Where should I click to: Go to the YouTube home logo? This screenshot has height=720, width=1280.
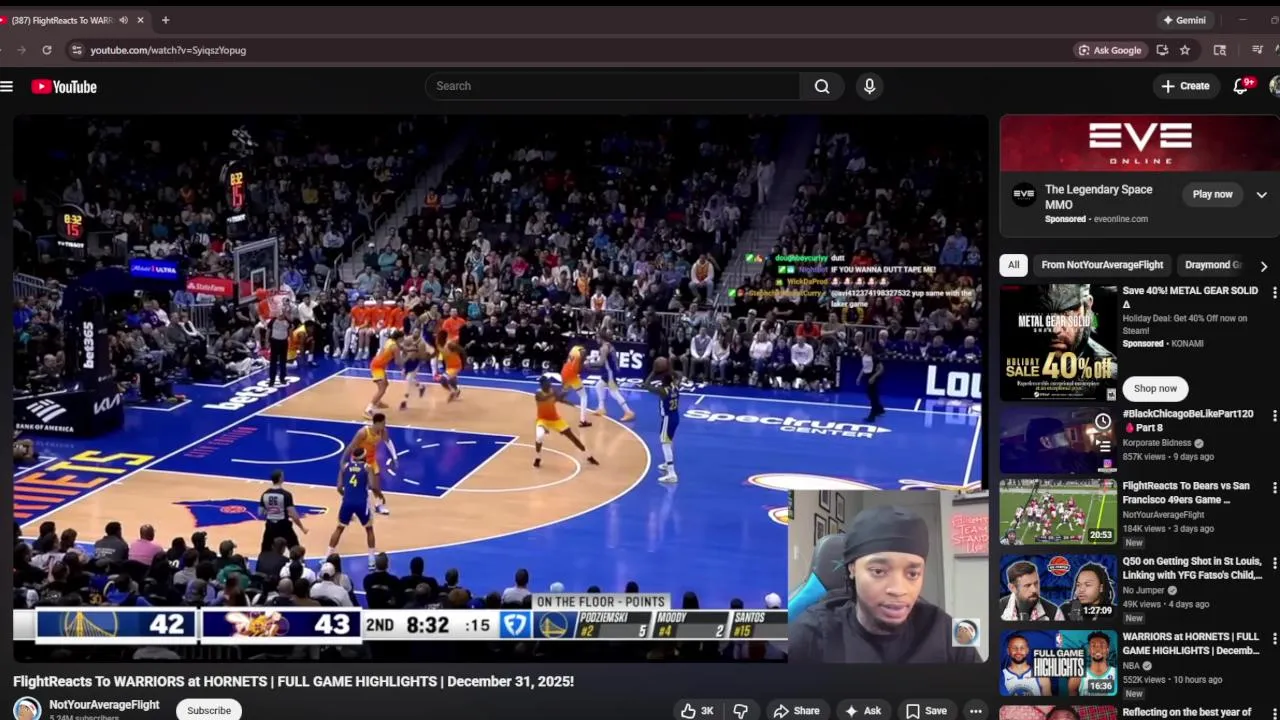[64, 87]
